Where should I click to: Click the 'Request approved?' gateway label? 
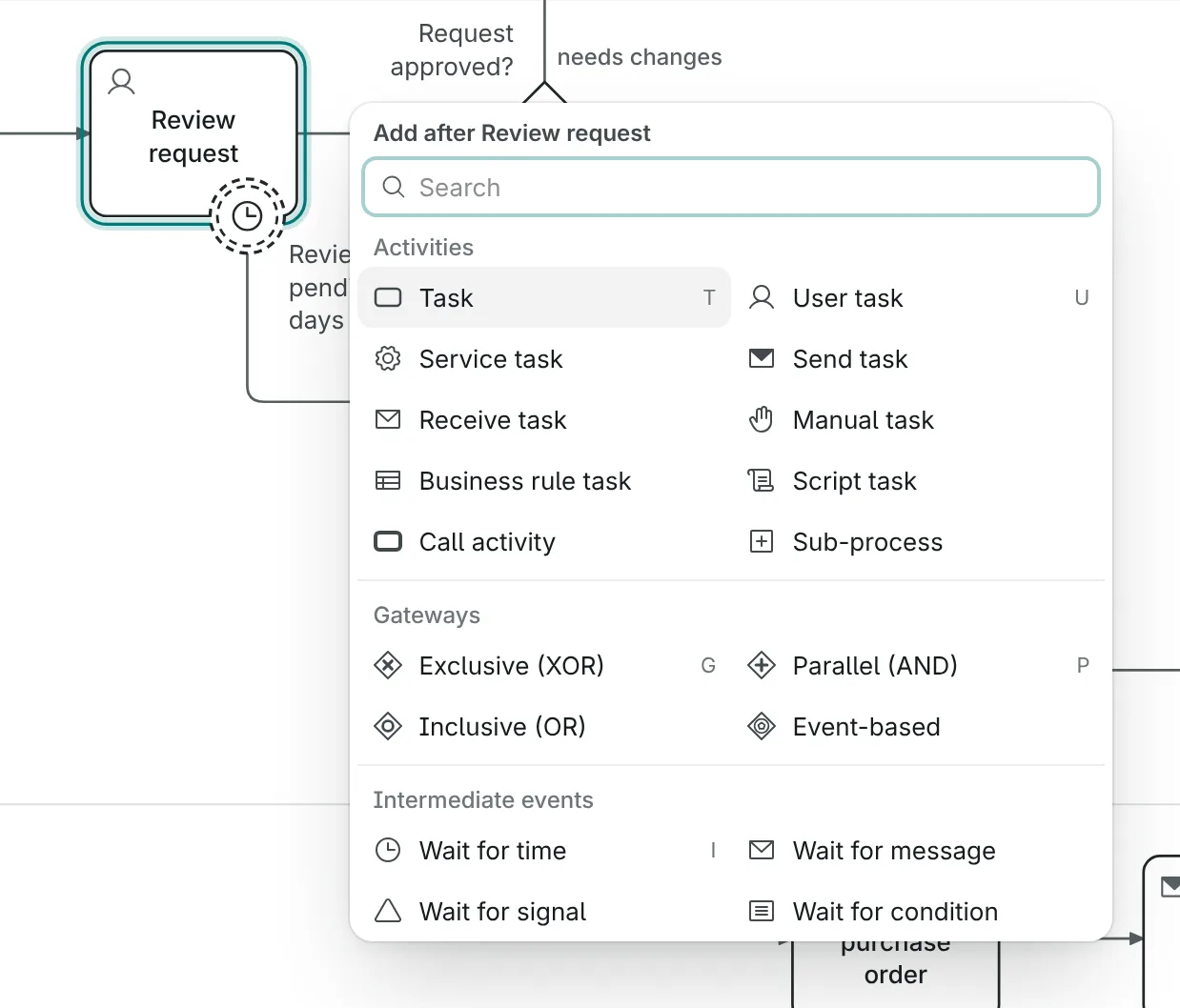[x=452, y=50]
